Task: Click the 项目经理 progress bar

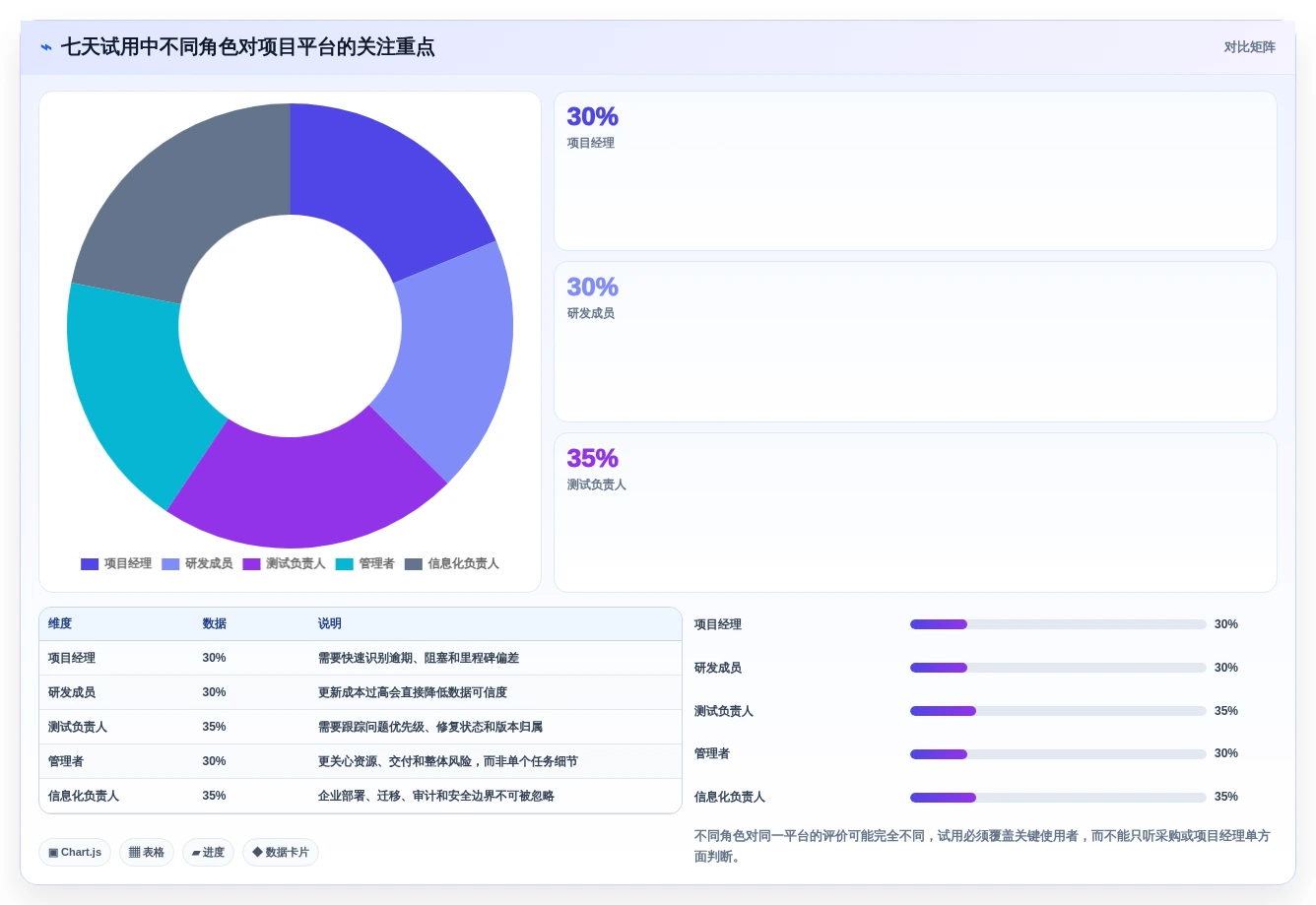Action: click(x=1058, y=624)
